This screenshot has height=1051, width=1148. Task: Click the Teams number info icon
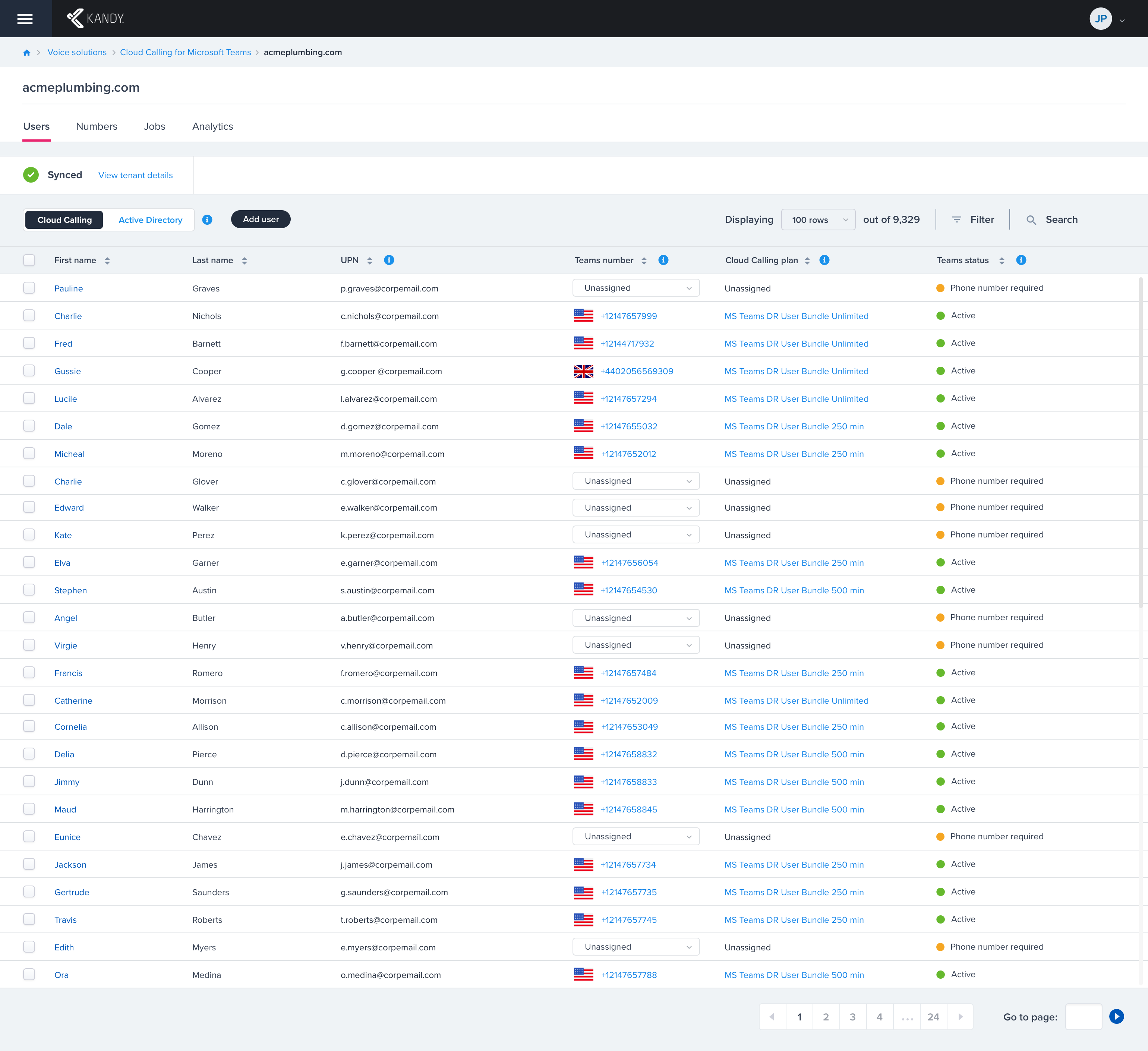[663, 260]
